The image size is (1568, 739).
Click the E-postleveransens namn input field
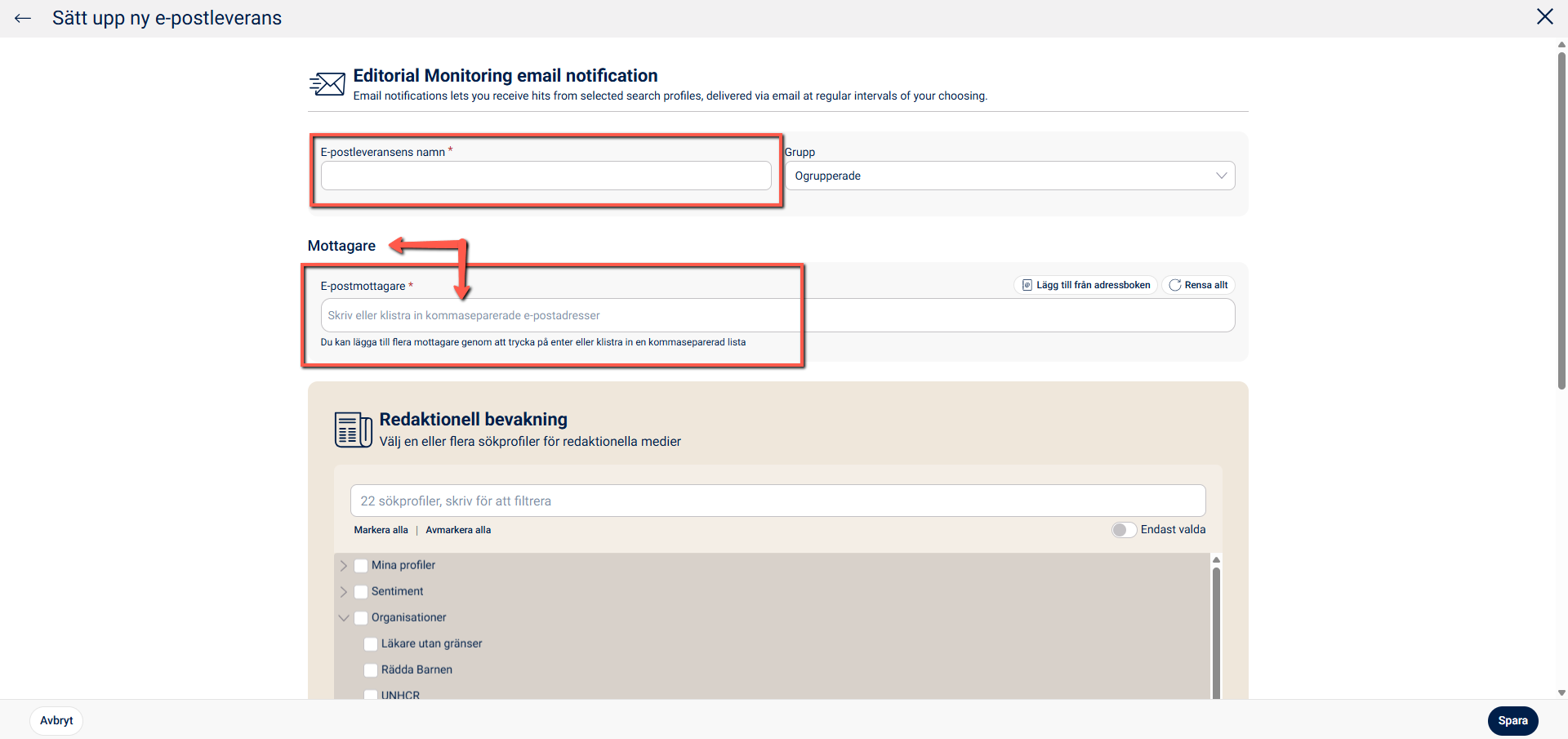[546, 176]
